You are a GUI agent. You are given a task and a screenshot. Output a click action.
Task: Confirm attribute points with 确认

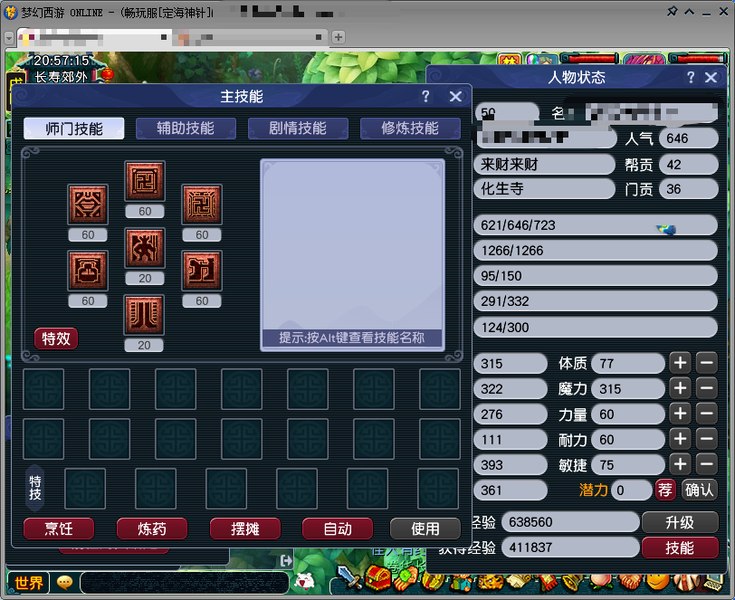coord(699,490)
